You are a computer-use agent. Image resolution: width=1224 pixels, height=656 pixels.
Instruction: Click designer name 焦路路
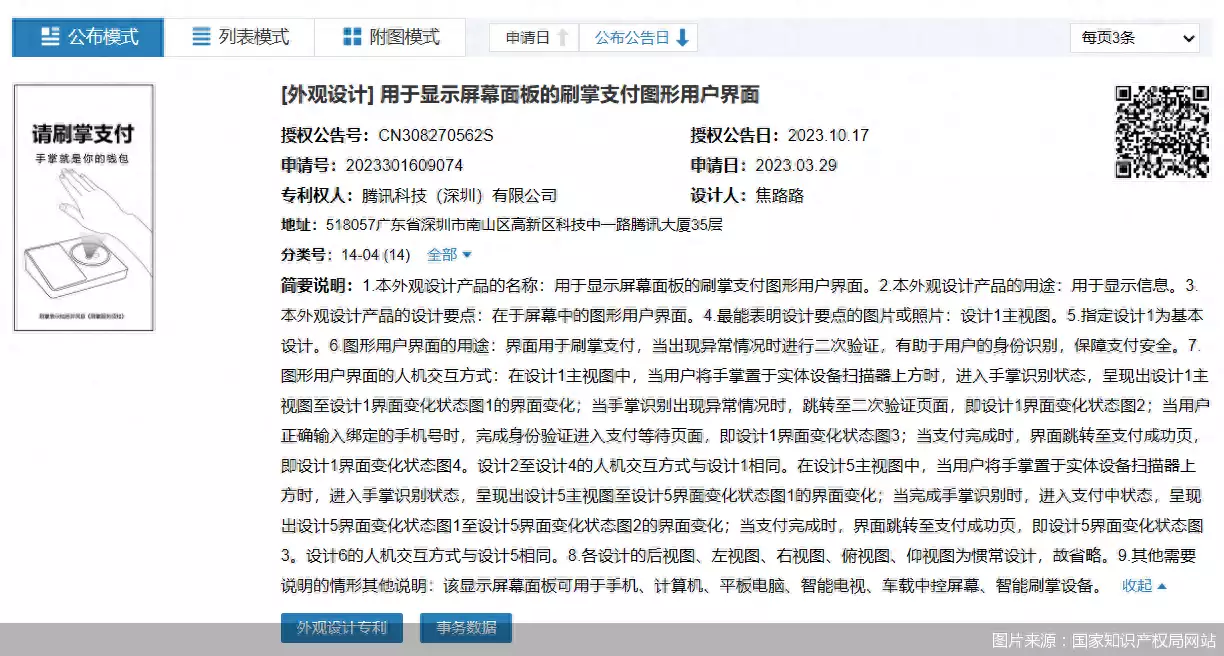click(x=780, y=195)
